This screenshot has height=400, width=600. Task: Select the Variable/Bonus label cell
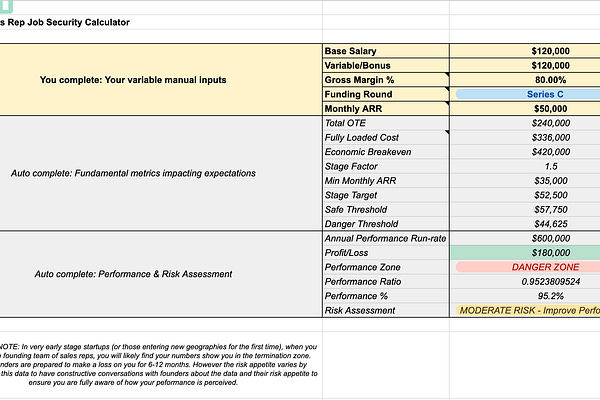[386, 65]
